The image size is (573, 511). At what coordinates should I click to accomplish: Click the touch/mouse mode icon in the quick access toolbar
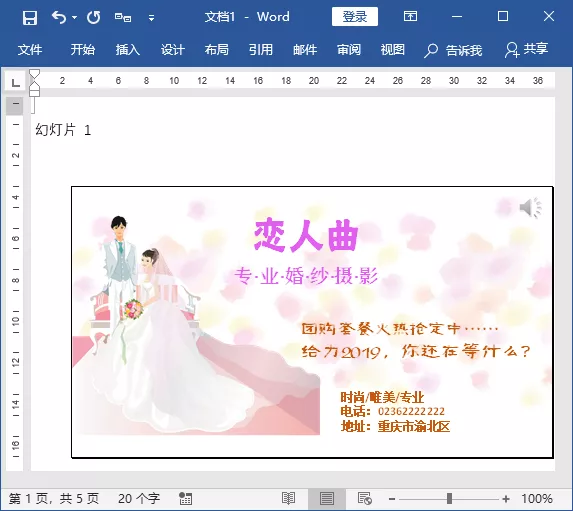coord(122,17)
